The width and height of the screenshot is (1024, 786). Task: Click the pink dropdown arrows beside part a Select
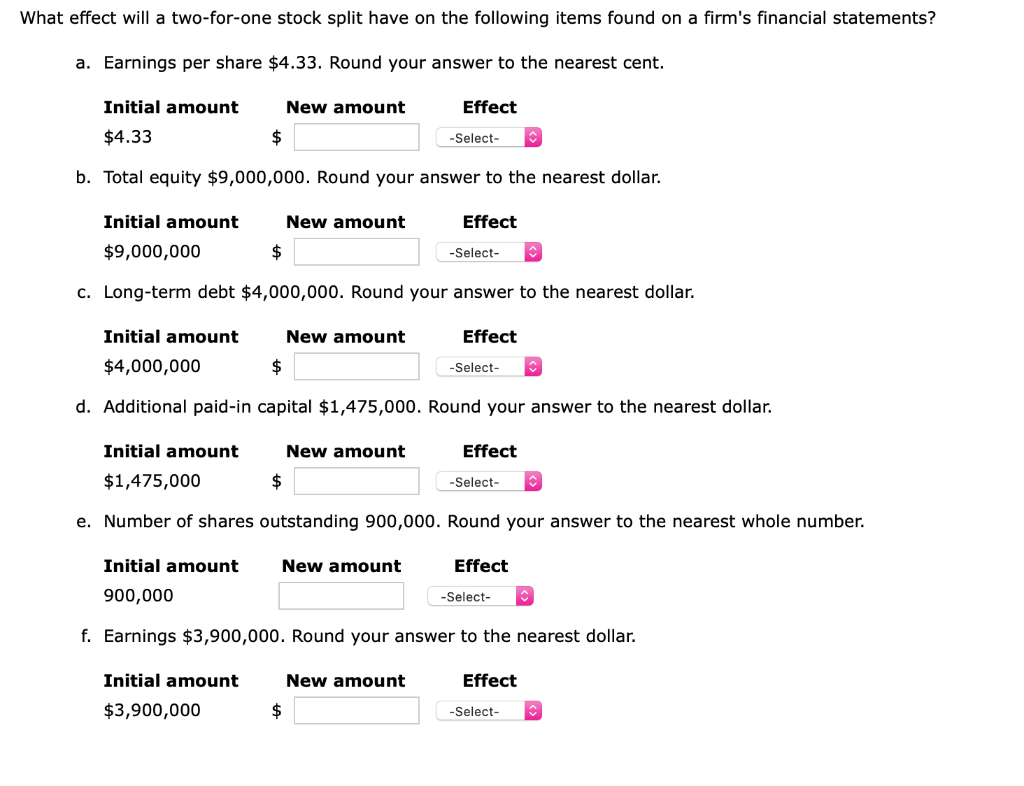coord(533,137)
